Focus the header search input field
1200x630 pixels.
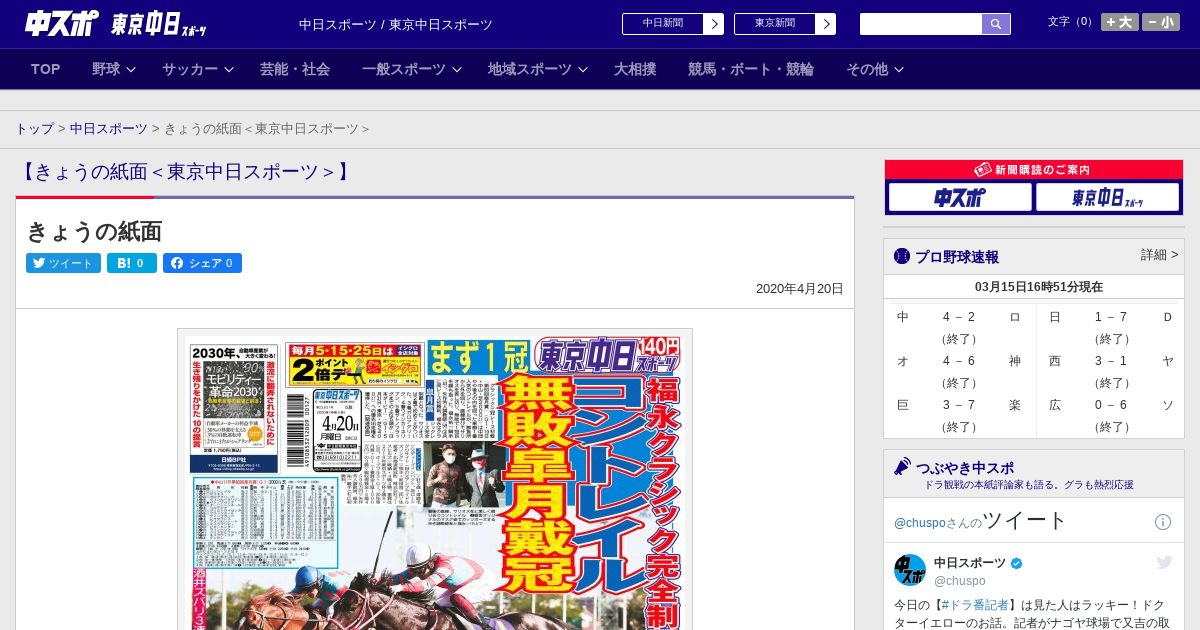[921, 24]
